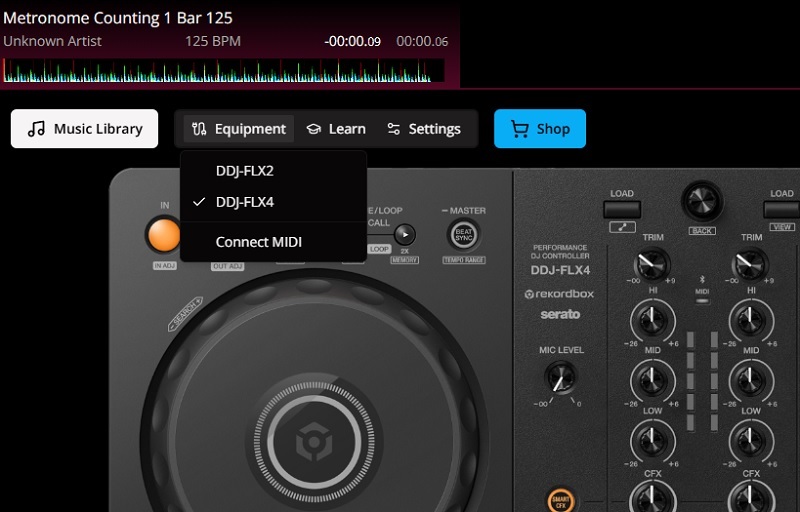Click the SEARCH label near jog wheel
Screen dimensions: 800x512
pos(186,314)
